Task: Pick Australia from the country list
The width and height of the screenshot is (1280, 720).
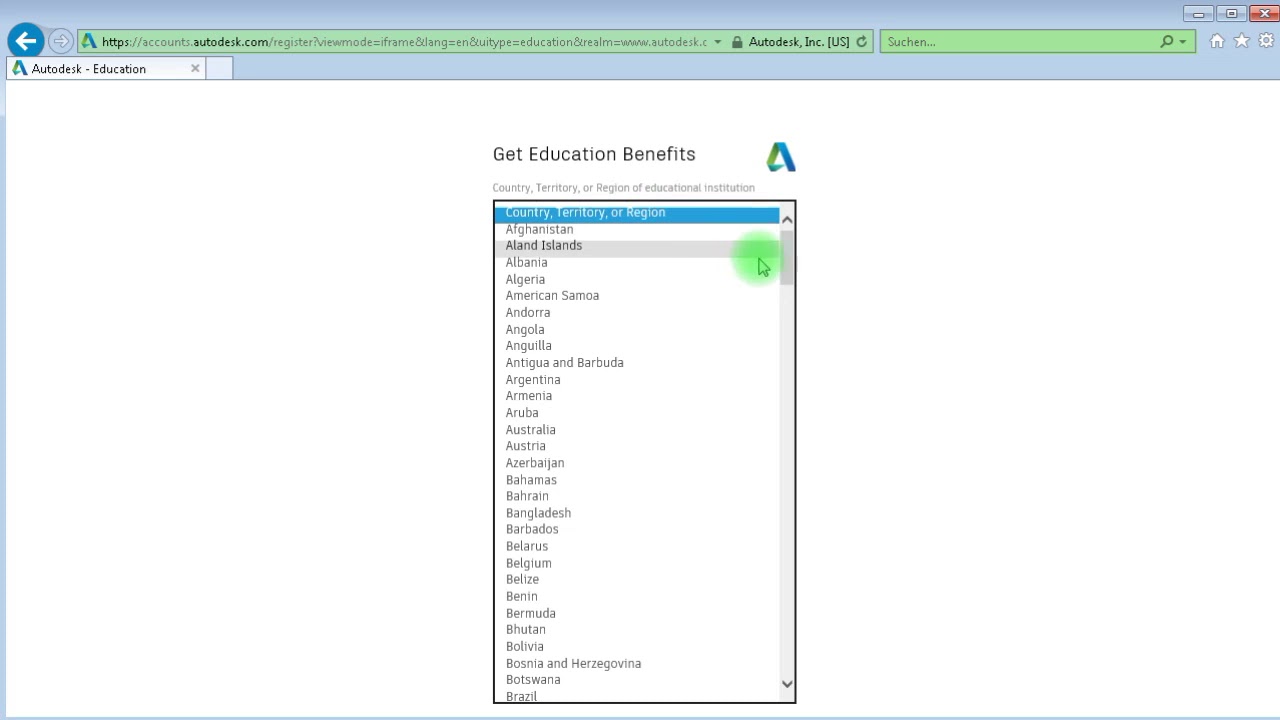Action: (x=636, y=429)
